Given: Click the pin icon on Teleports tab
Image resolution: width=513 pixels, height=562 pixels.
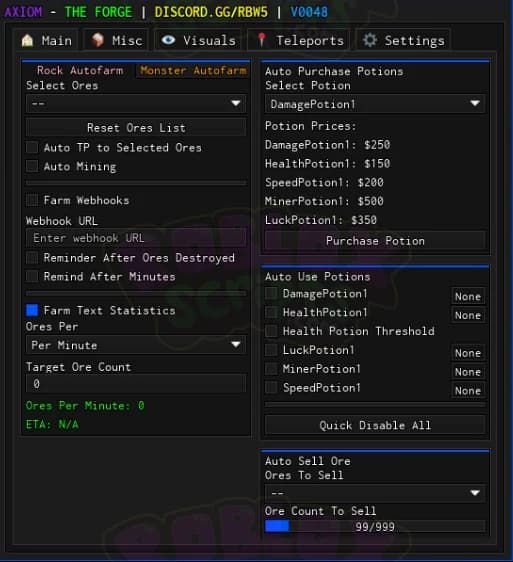Looking at the screenshot, I should (x=262, y=40).
